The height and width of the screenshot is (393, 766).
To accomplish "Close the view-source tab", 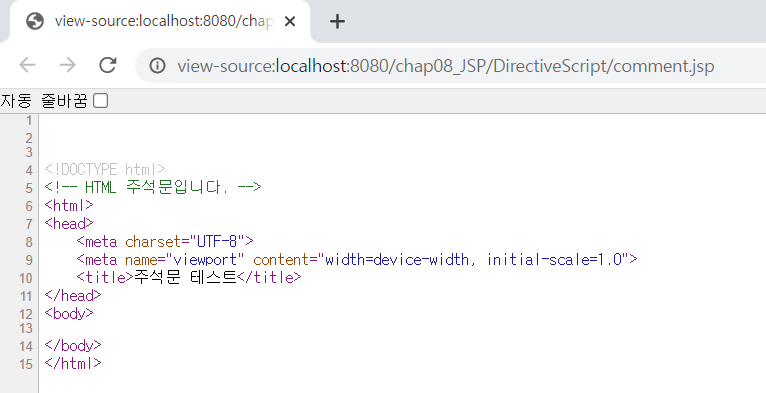I will 290,22.
